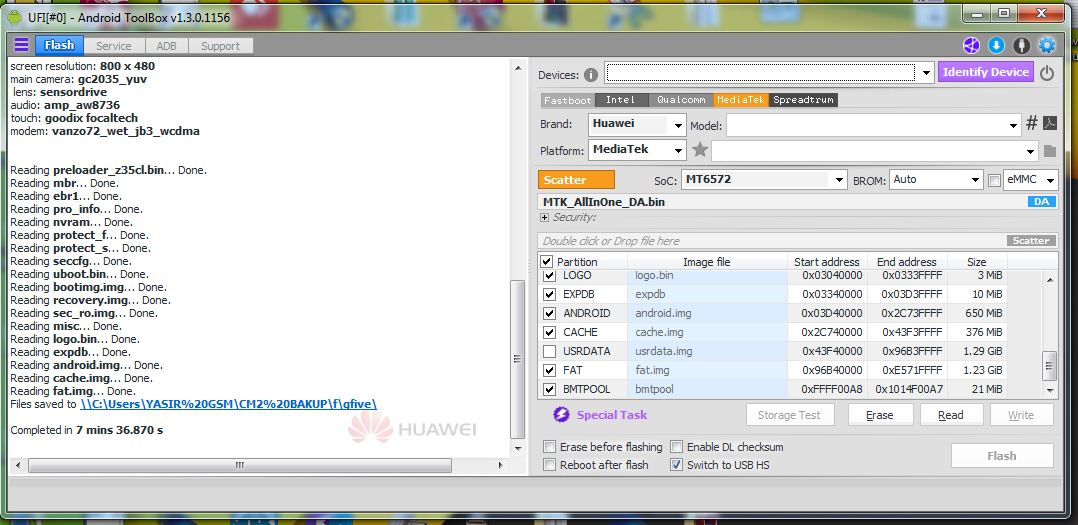The image size is (1078, 525).
Task: Select the Intel chipset tab
Action: (x=621, y=100)
